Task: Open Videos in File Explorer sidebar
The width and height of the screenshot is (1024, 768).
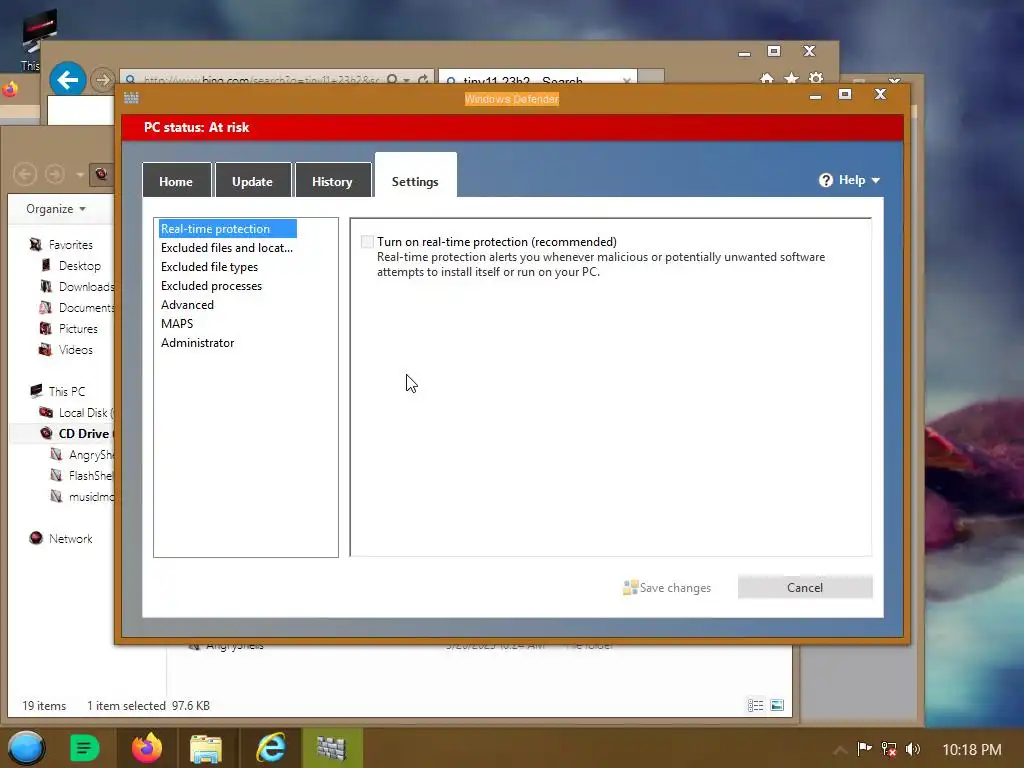Action: click(76, 349)
